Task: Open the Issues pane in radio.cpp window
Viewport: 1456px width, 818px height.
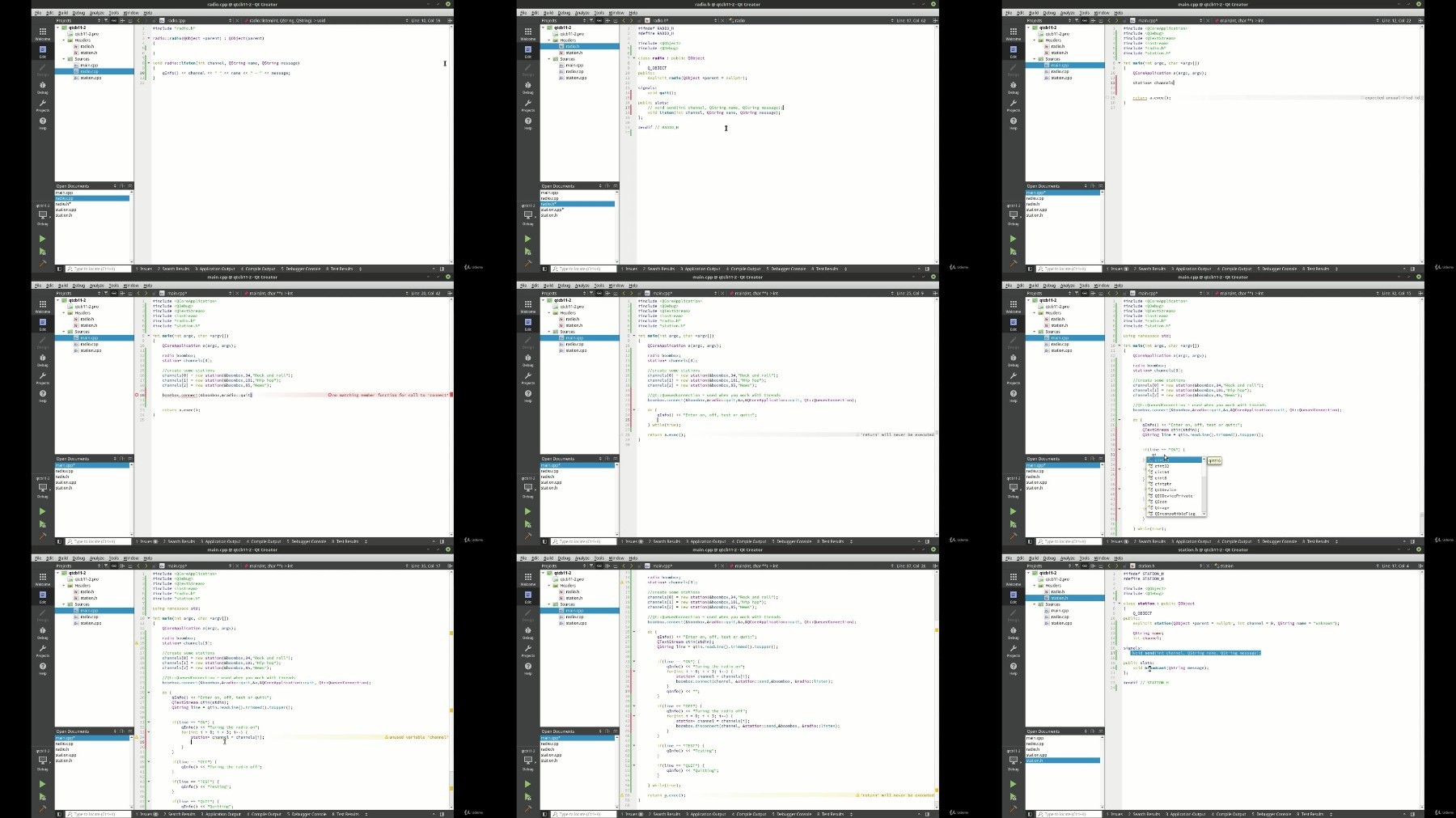Action: pos(144,269)
